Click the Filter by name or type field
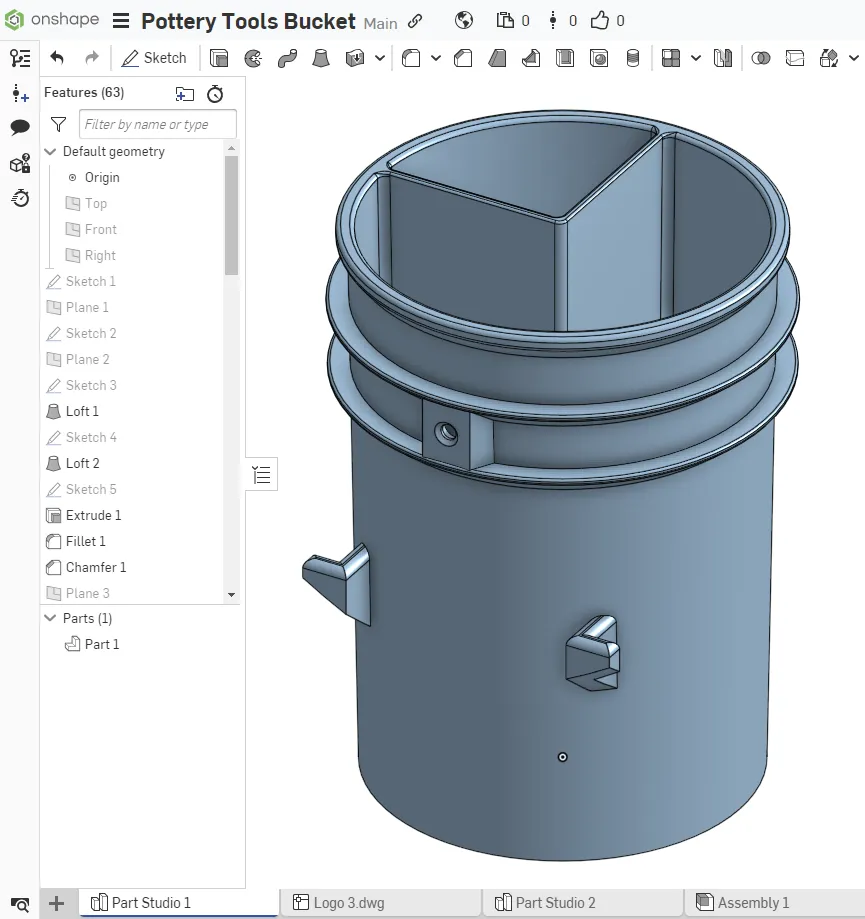Screen dimensions: 865x919 point(158,124)
